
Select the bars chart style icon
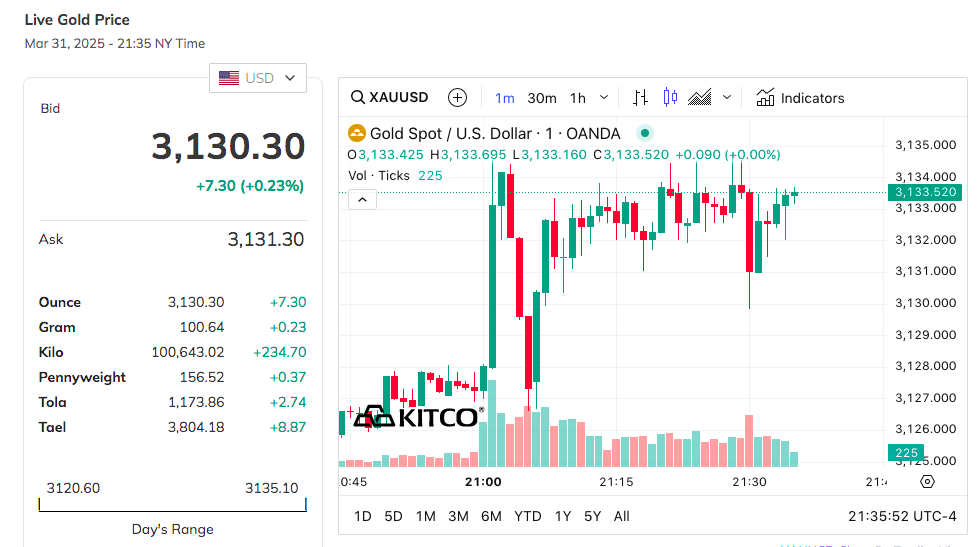point(641,97)
